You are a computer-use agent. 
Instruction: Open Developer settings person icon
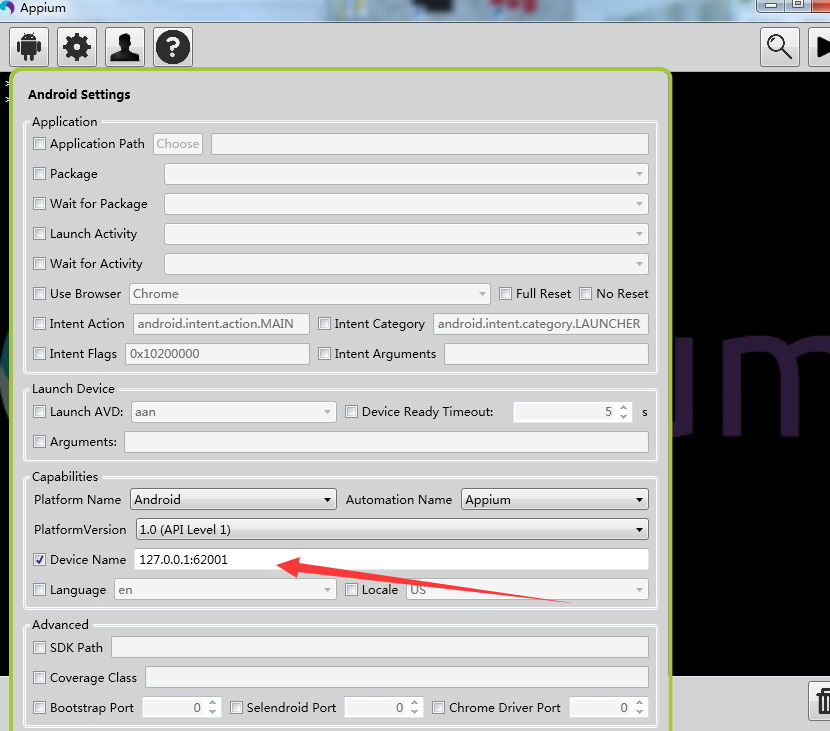tap(125, 47)
